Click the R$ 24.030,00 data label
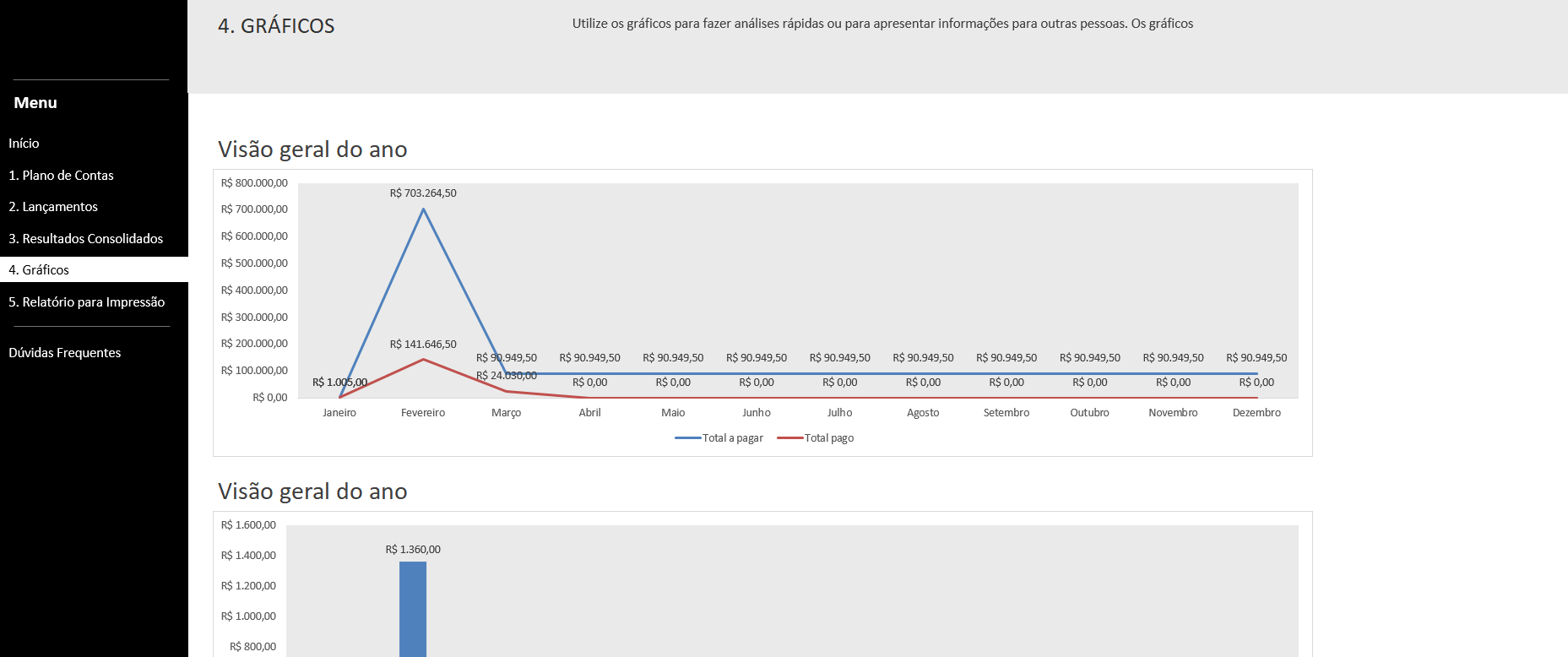1568x657 pixels. click(507, 376)
